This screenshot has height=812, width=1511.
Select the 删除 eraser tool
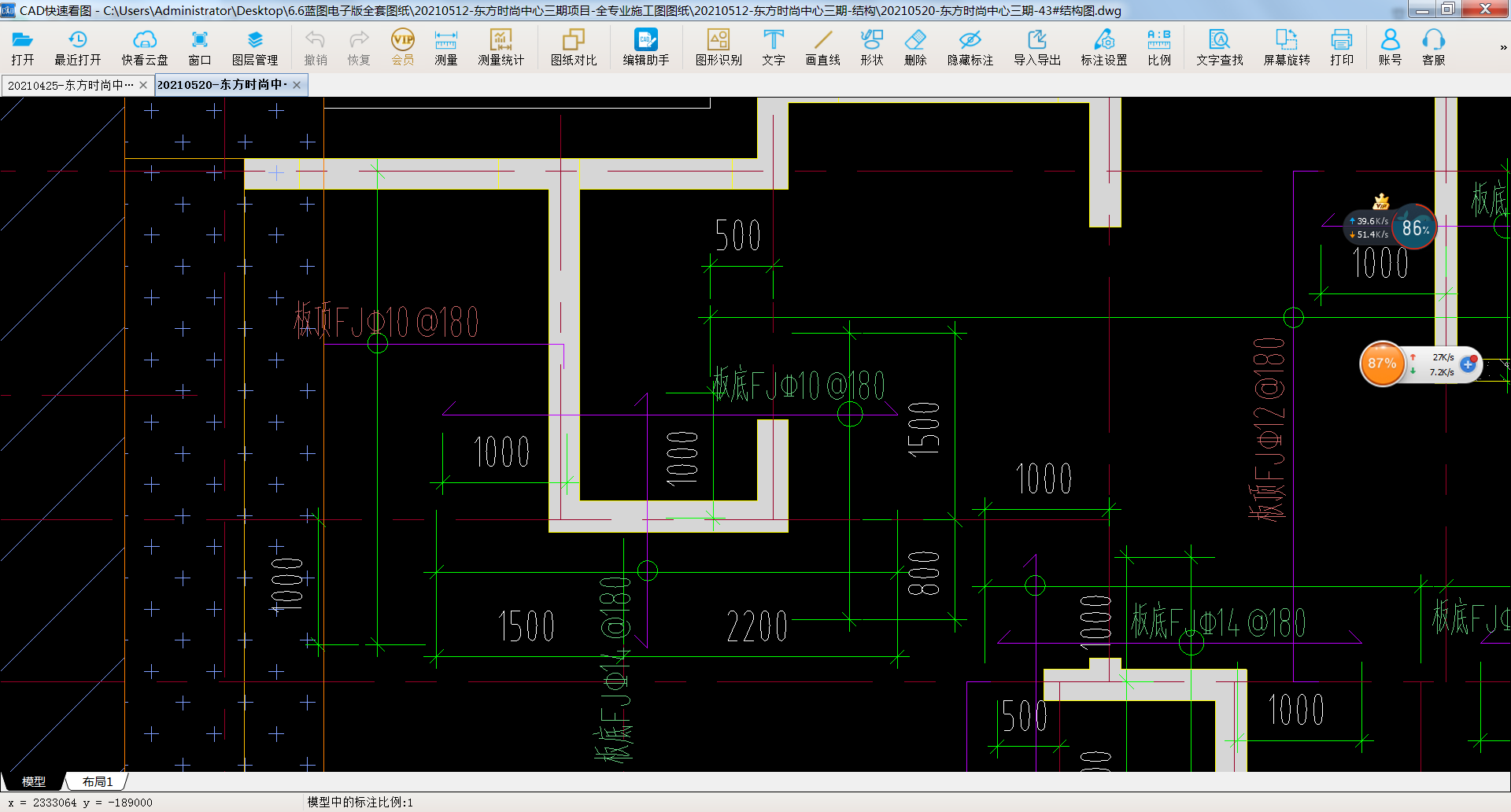point(915,48)
